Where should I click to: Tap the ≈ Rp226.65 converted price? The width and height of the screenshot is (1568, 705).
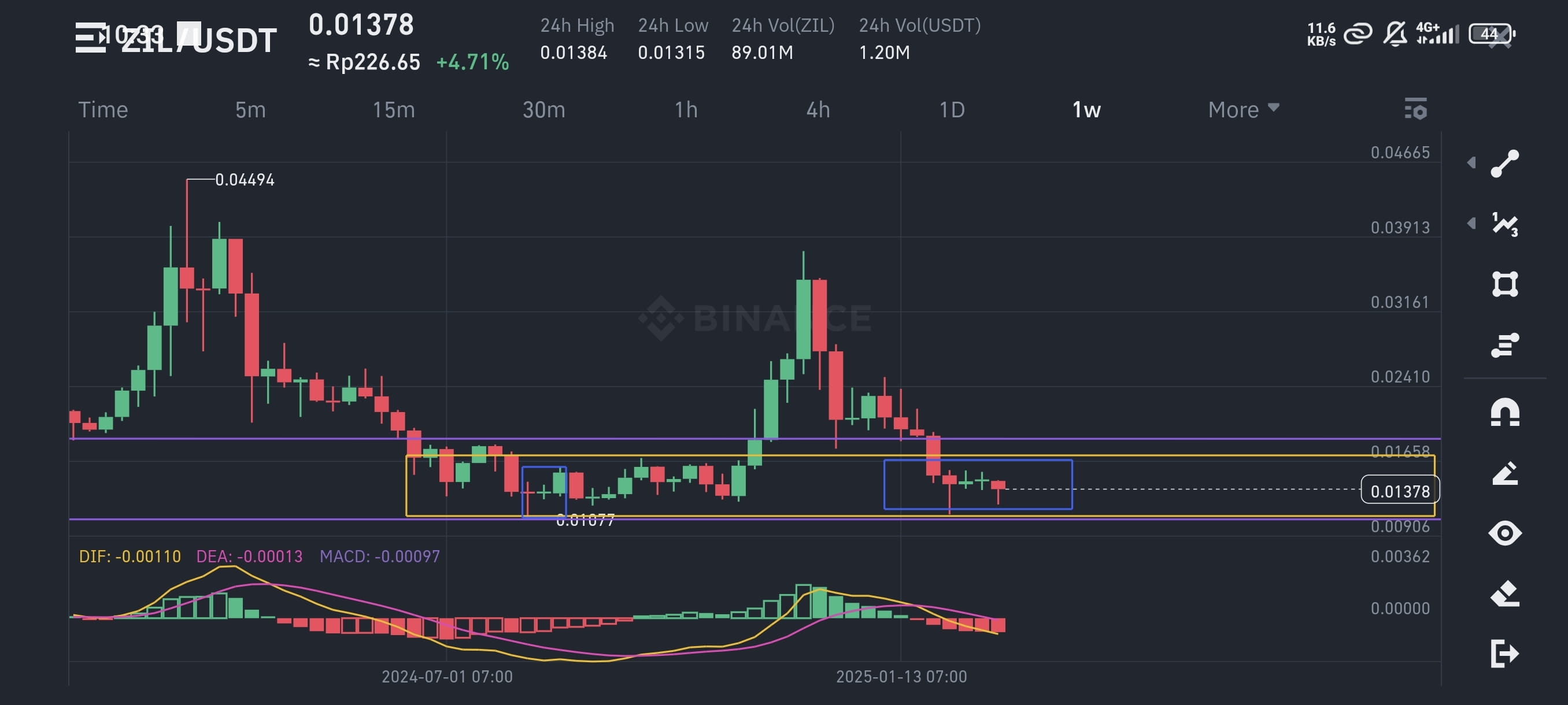coord(364,62)
